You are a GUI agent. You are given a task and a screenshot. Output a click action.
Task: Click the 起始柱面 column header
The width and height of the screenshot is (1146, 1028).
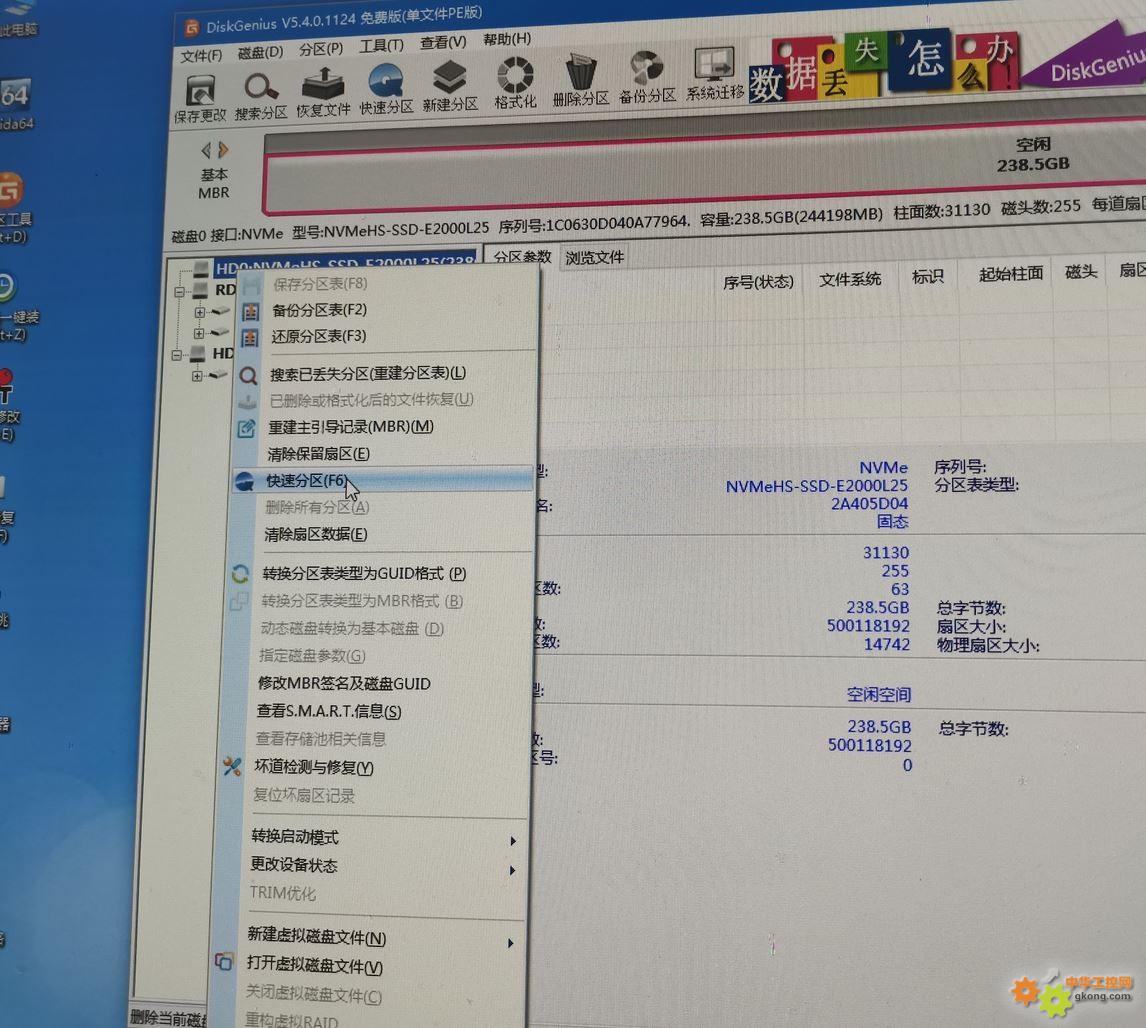point(1011,273)
